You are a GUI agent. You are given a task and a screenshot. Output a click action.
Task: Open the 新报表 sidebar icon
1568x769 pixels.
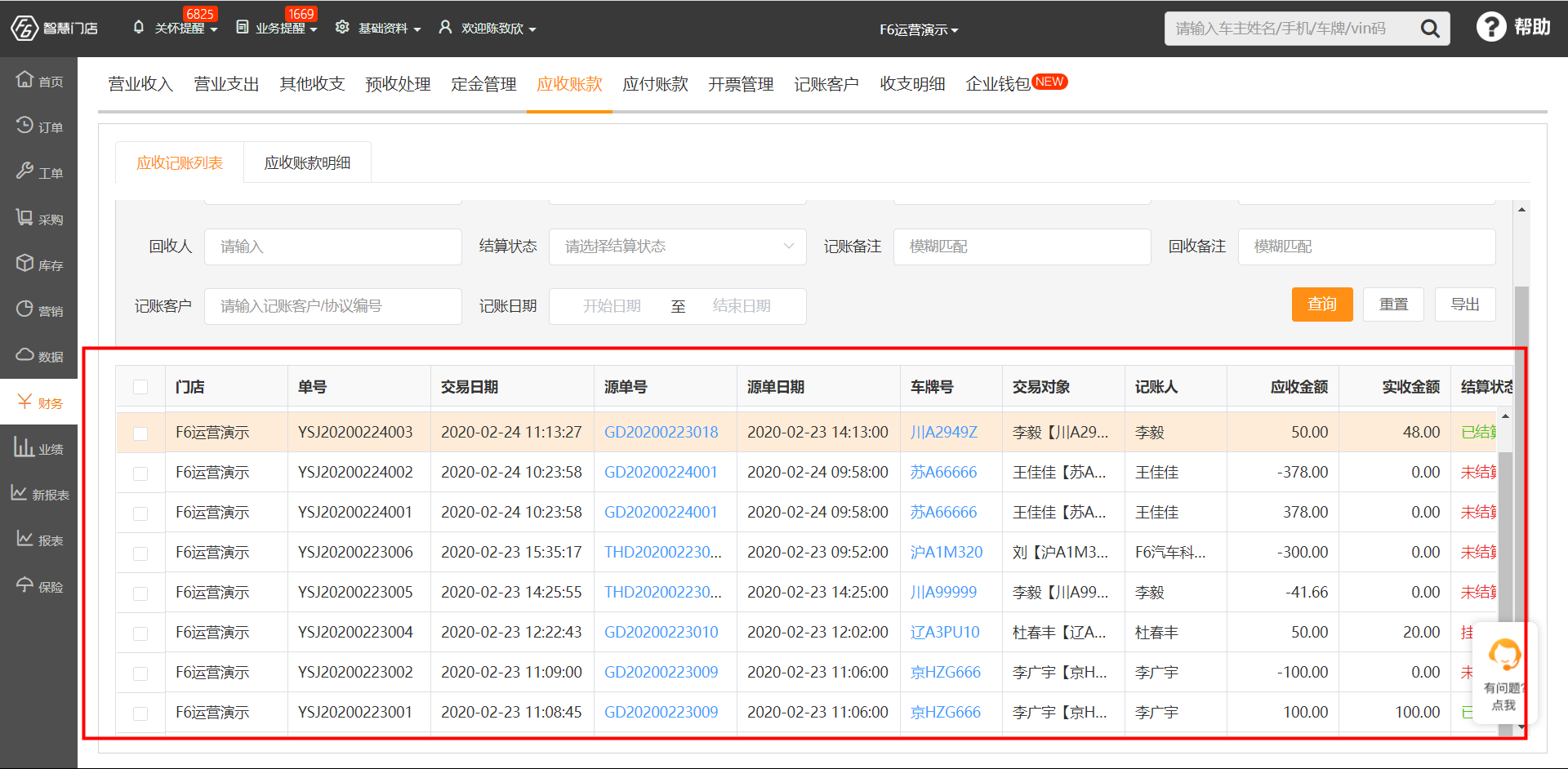(19, 492)
